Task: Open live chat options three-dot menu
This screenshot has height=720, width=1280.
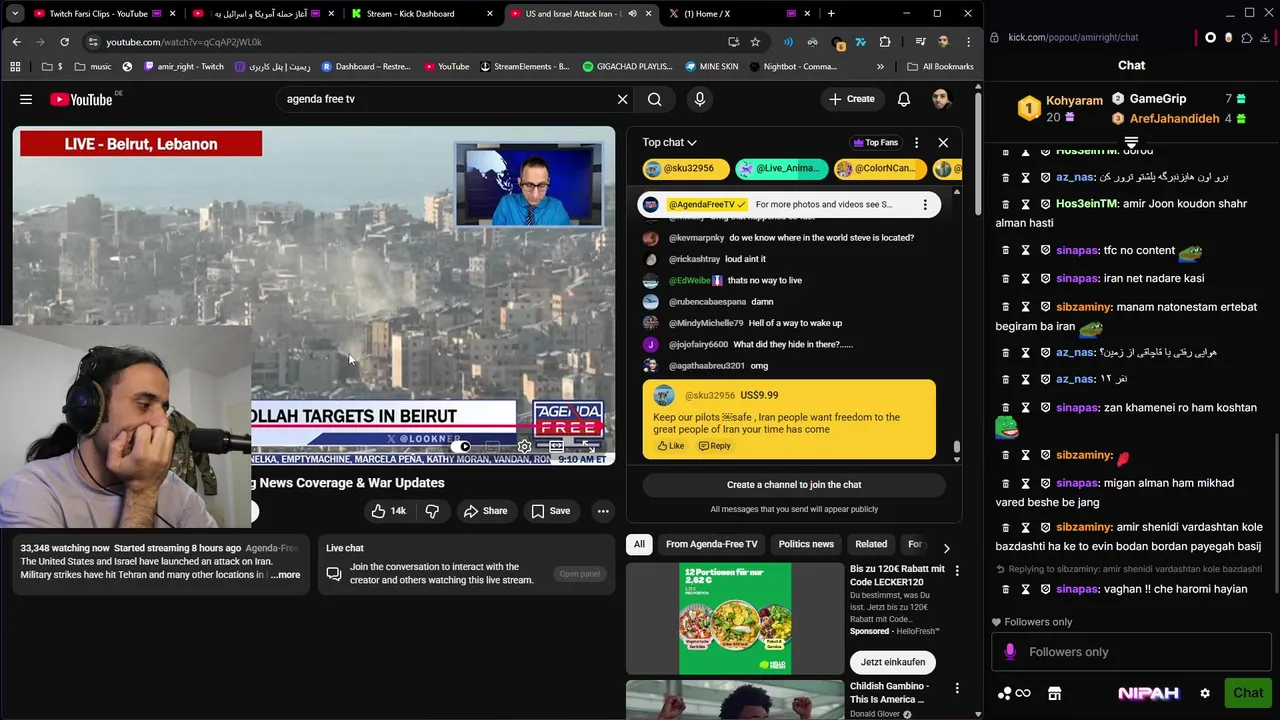Action: pos(916,143)
